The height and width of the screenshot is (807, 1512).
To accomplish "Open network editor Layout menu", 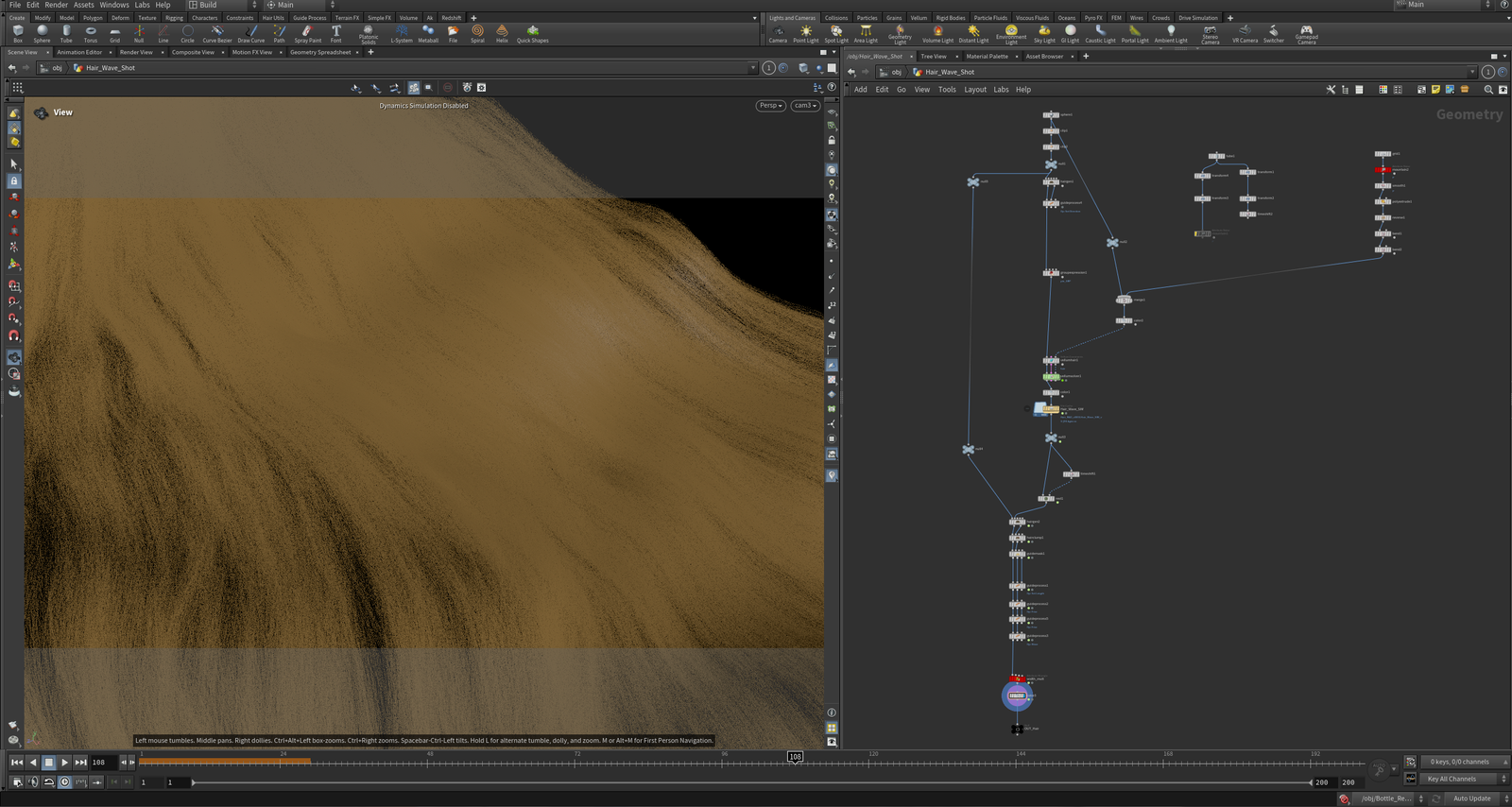I will 975,90.
